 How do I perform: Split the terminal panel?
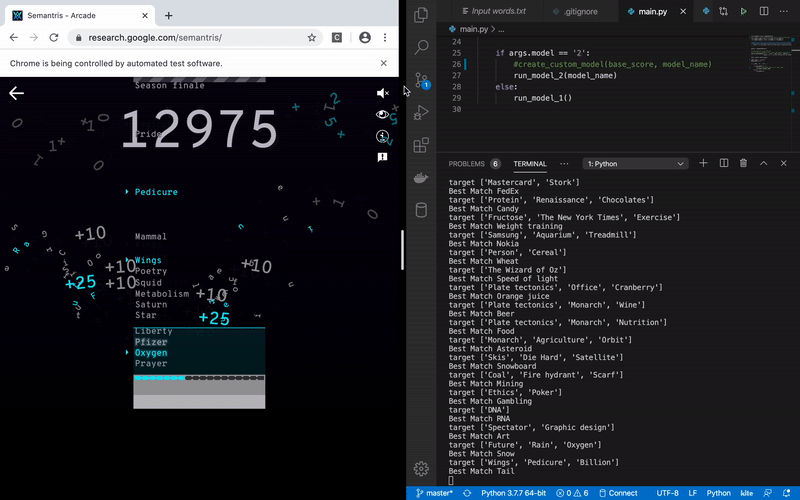723,163
